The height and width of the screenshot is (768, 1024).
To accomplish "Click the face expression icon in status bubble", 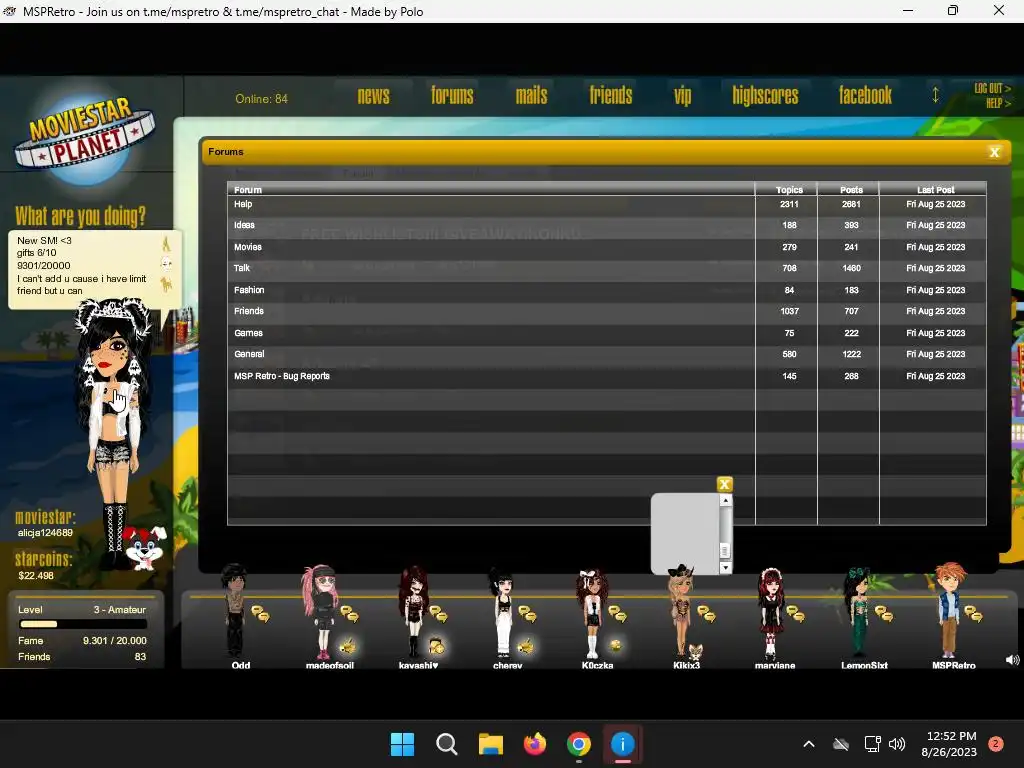I will (x=167, y=264).
